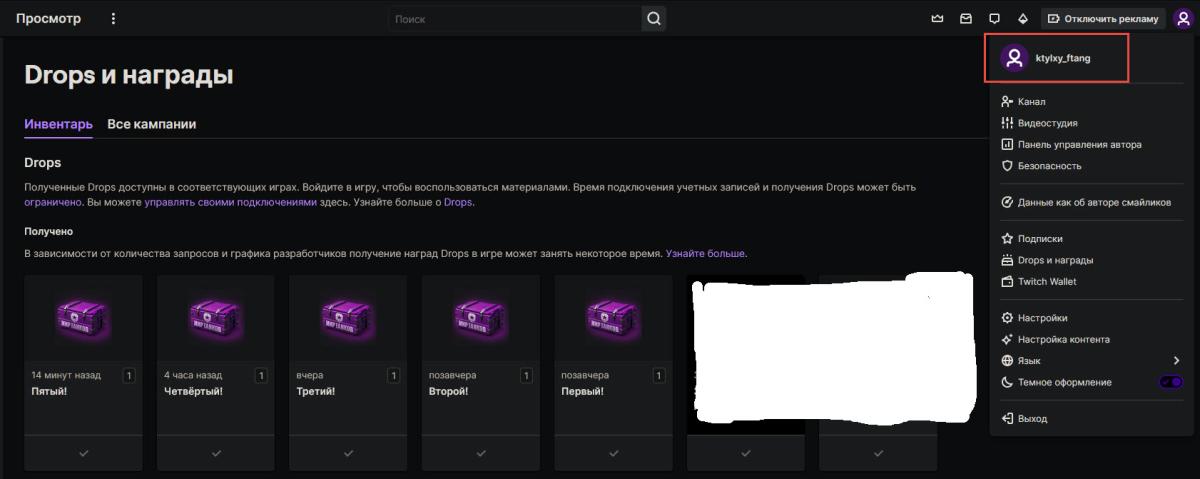Click the Поиск search field

(515, 18)
